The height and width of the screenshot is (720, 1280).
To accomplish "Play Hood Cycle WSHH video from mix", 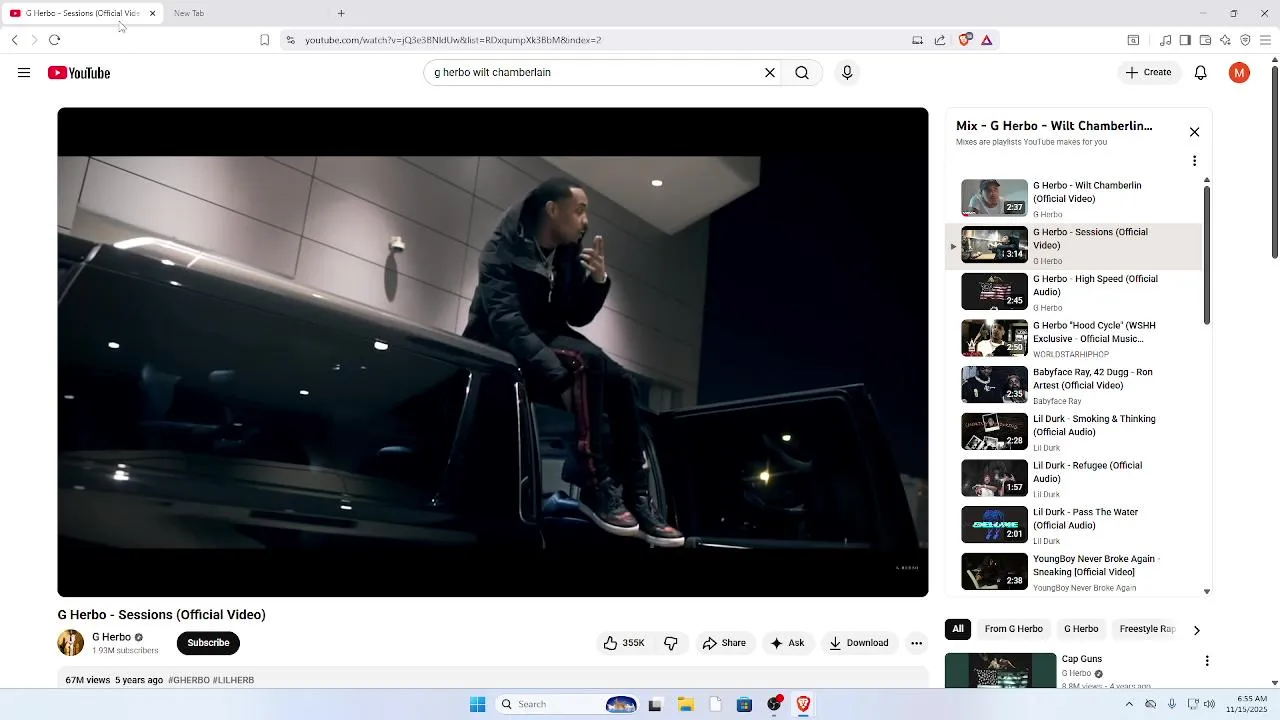I will click(1074, 339).
